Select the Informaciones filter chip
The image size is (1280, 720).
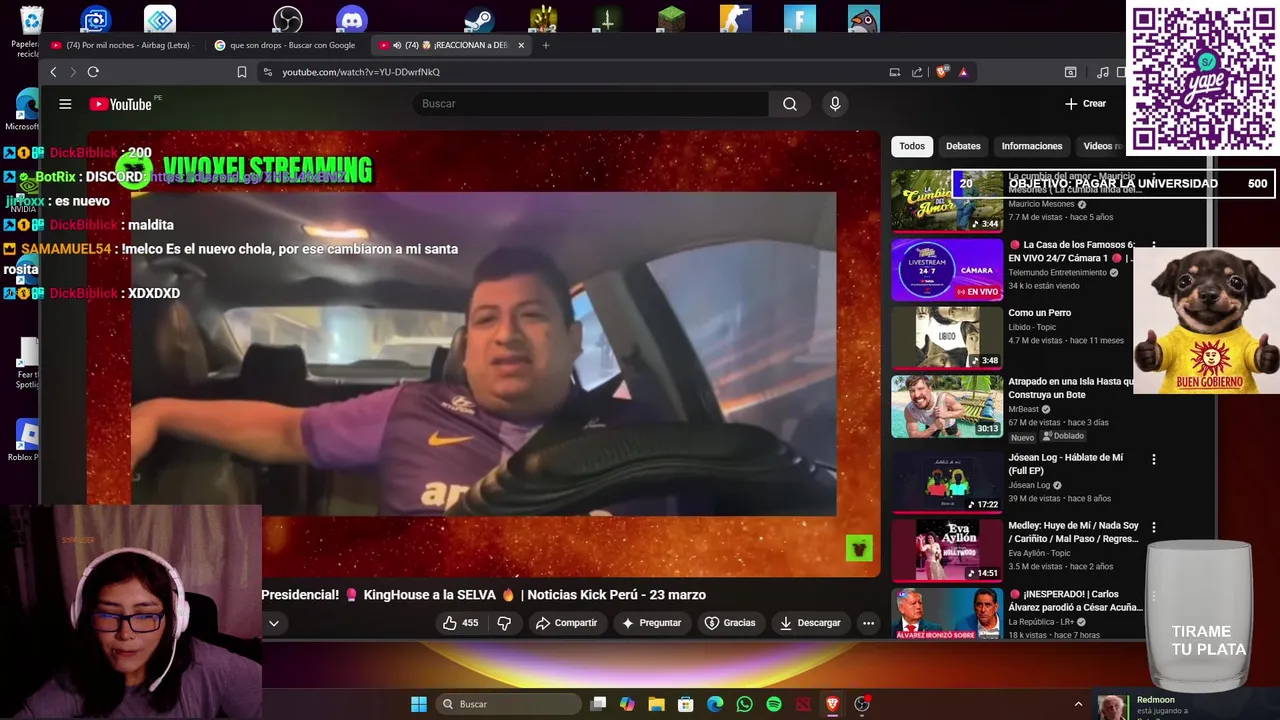point(1032,146)
